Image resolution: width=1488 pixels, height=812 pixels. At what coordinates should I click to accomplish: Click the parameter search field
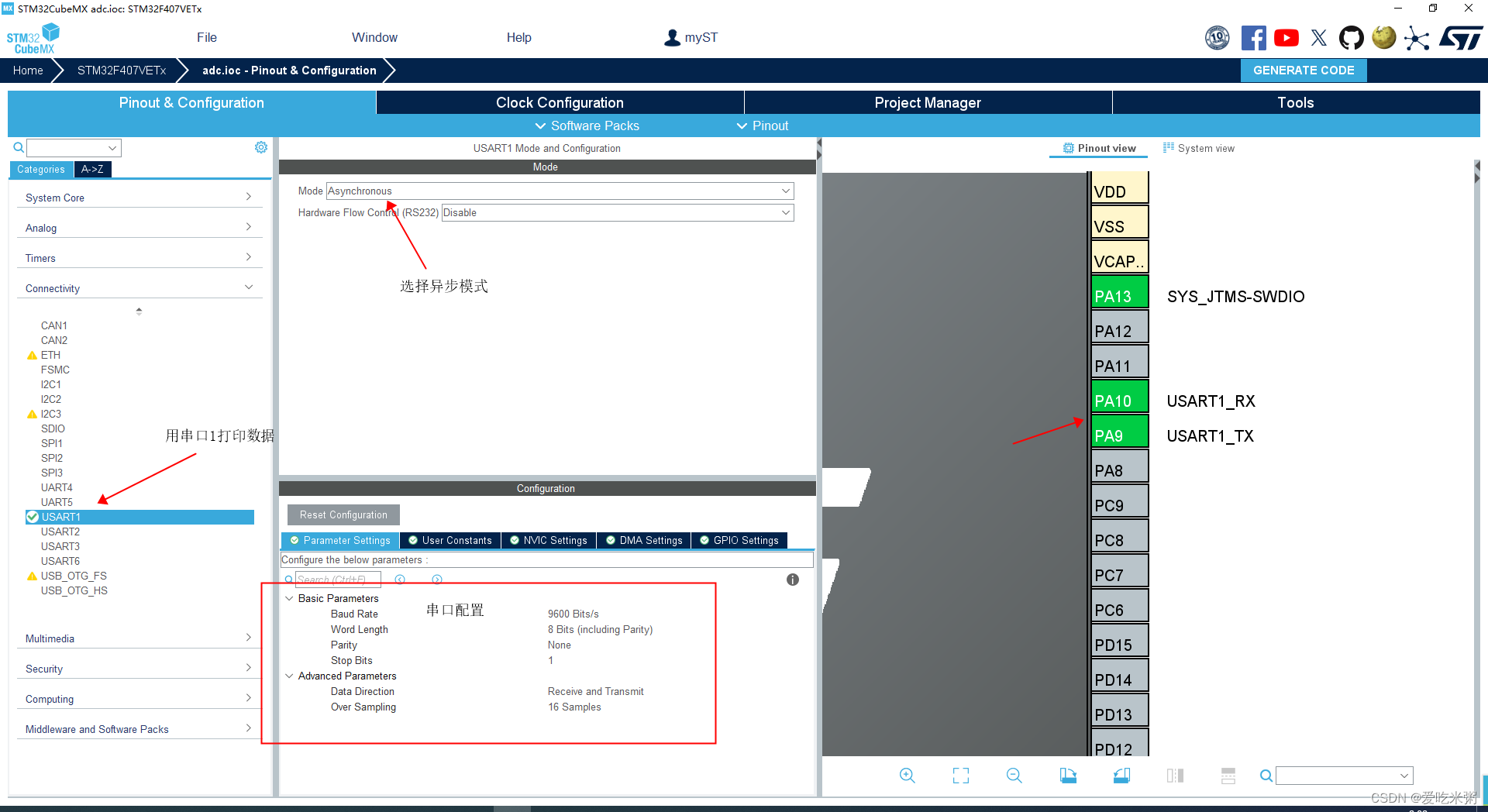click(338, 580)
